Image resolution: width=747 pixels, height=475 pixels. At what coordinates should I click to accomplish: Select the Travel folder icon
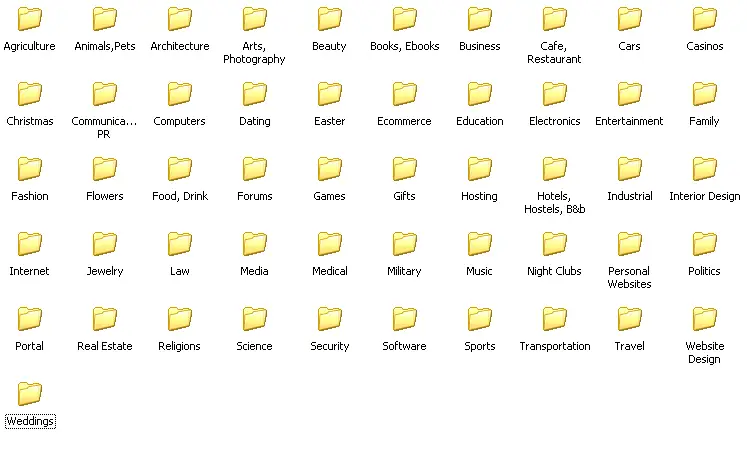point(630,319)
